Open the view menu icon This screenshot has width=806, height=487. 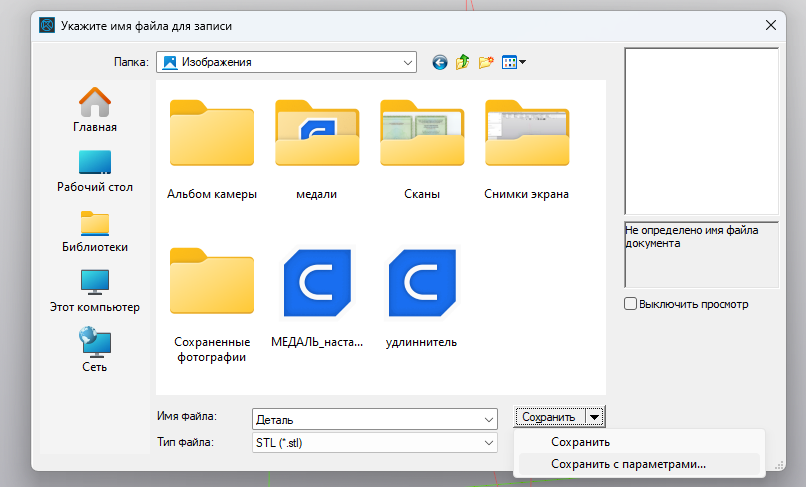514,62
